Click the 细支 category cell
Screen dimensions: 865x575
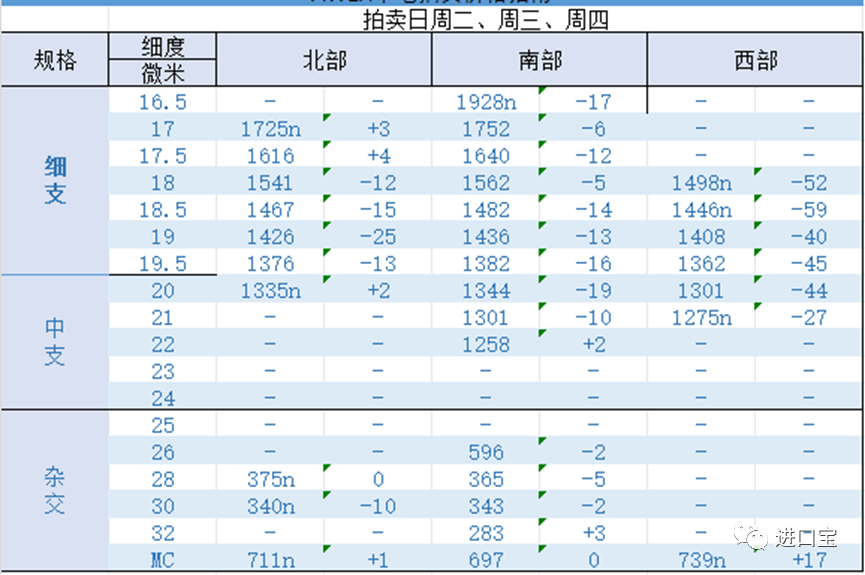(x=55, y=181)
